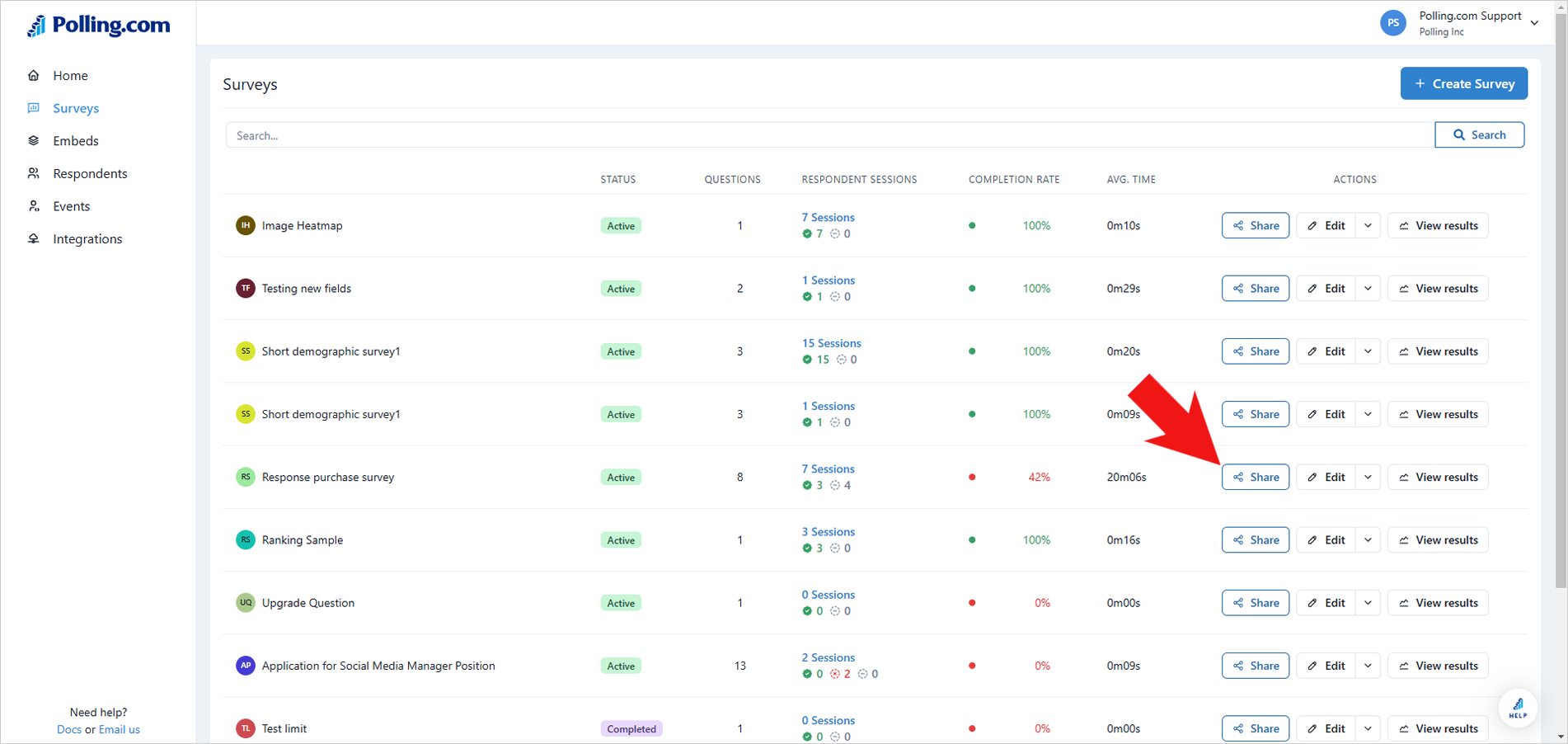Share the Testing new fields survey
Image resolution: width=1568 pixels, height=744 pixels.
(1256, 288)
